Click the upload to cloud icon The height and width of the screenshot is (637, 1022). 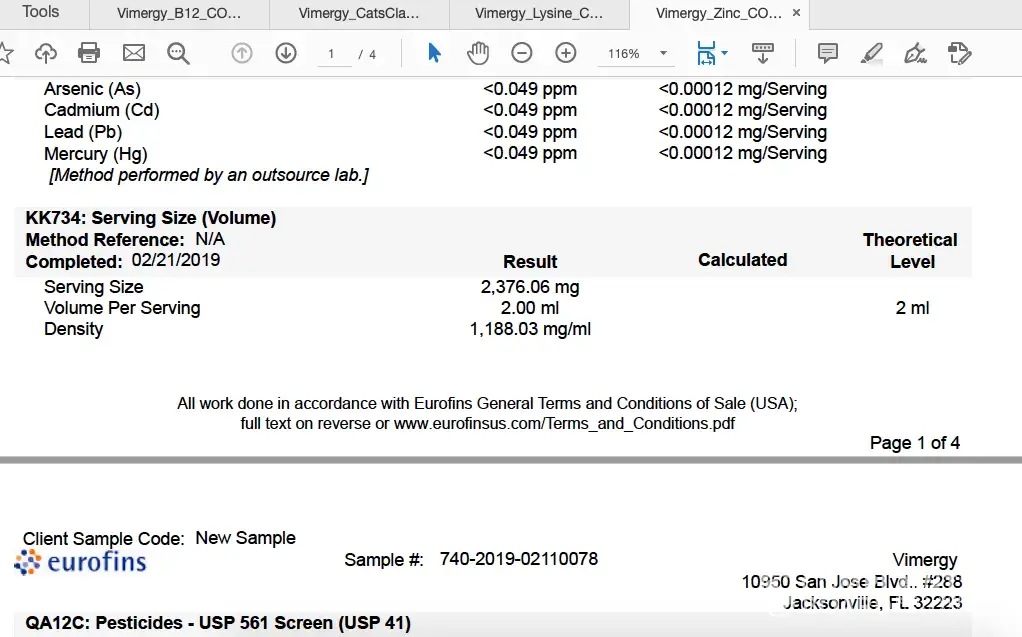pyautogui.click(x=46, y=53)
